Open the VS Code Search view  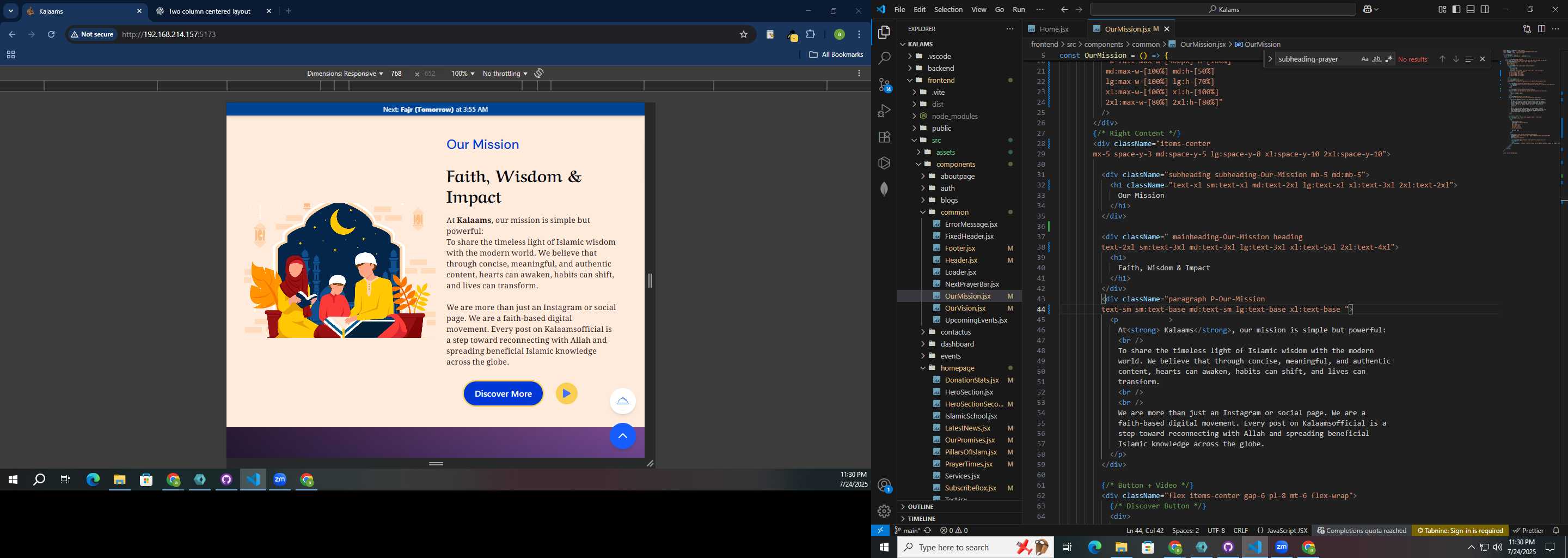coord(884,58)
